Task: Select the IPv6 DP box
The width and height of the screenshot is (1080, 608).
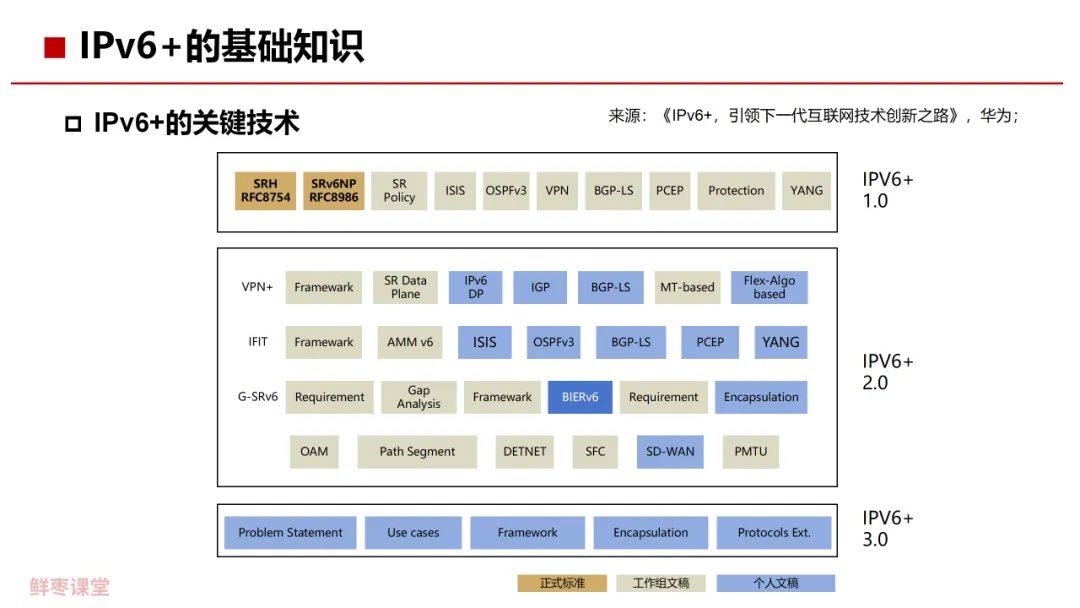Action: (x=476, y=287)
